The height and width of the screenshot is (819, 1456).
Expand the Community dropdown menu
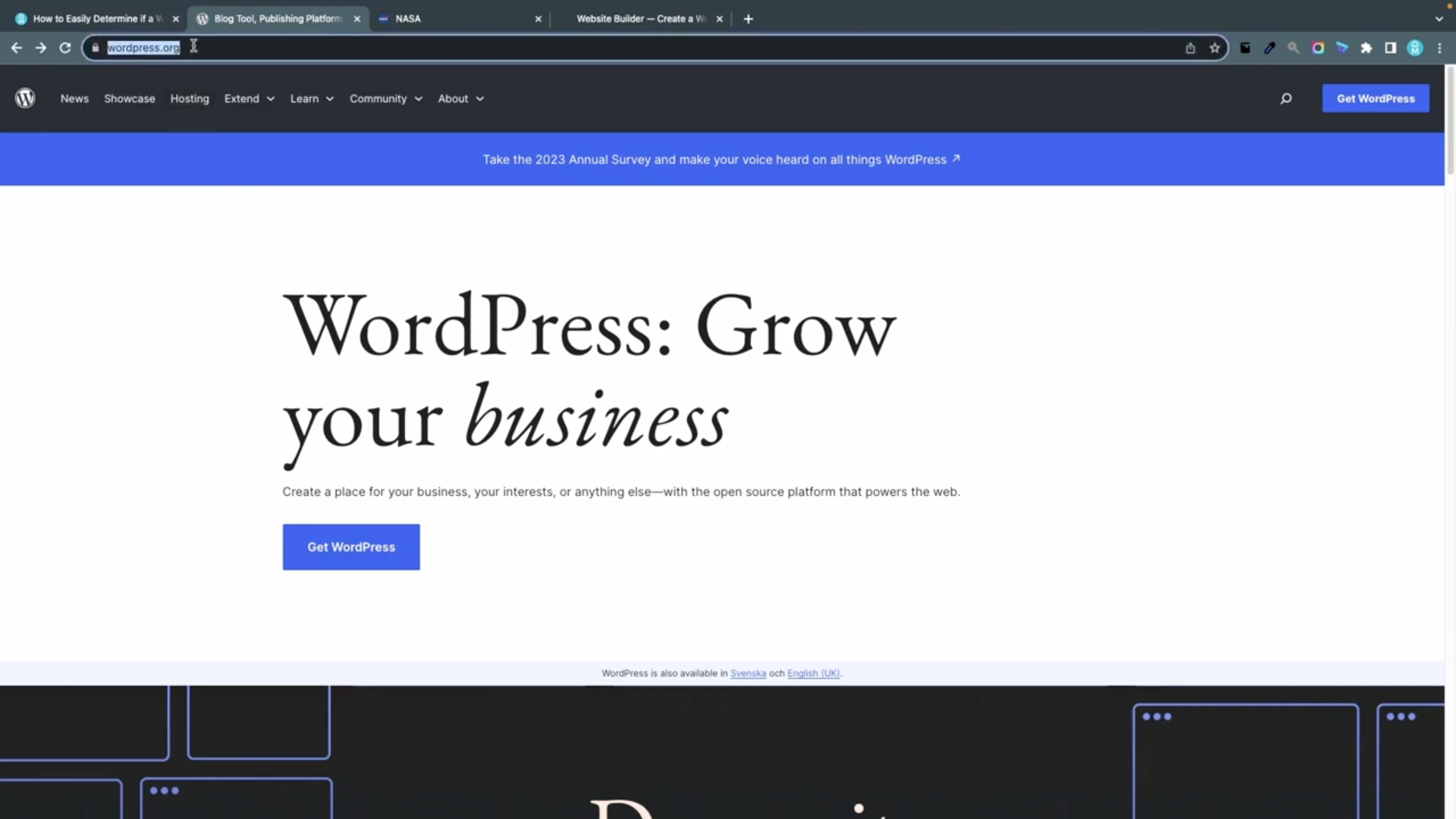point(385,99)
